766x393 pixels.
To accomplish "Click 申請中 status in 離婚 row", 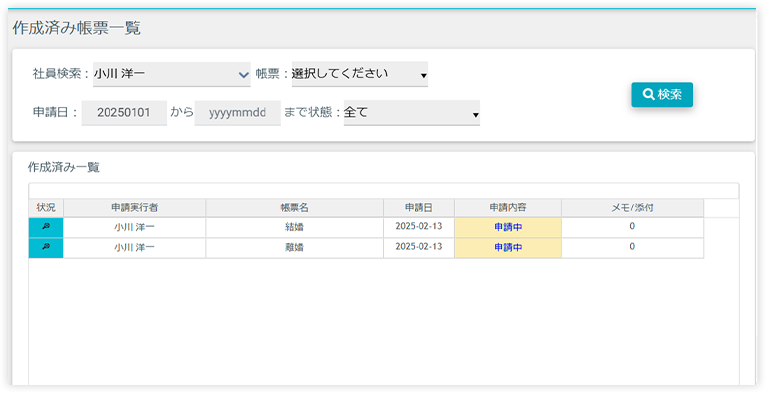I will 508,248.
